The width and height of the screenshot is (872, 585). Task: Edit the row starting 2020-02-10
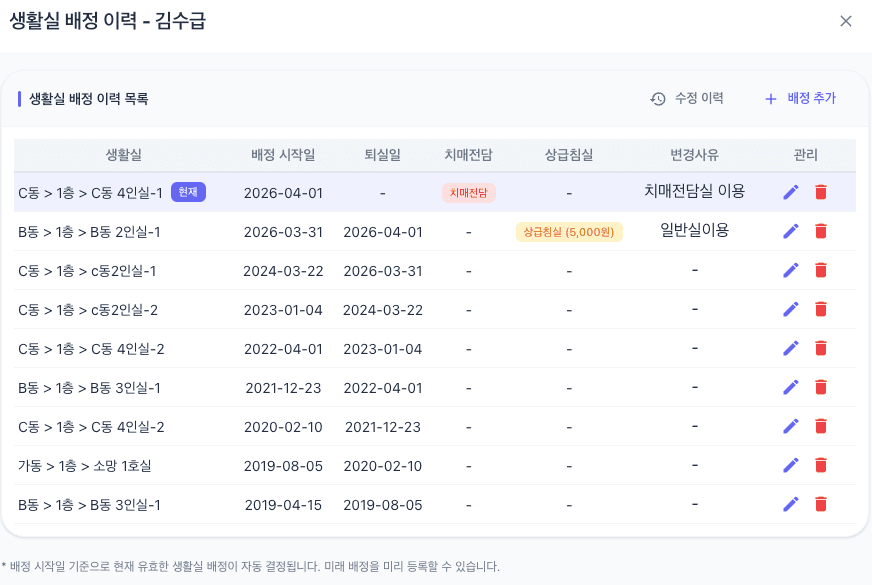(791, 426)
